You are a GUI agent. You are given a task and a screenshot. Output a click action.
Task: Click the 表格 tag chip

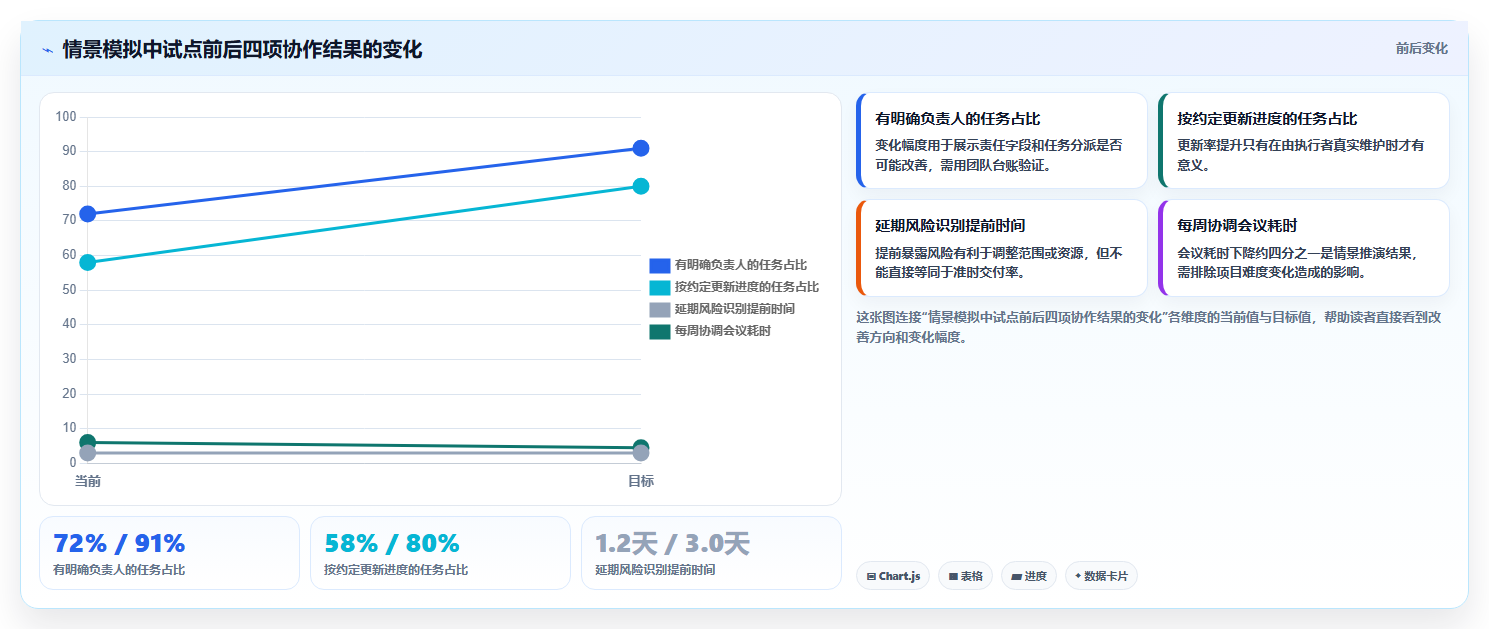point(965,576)
